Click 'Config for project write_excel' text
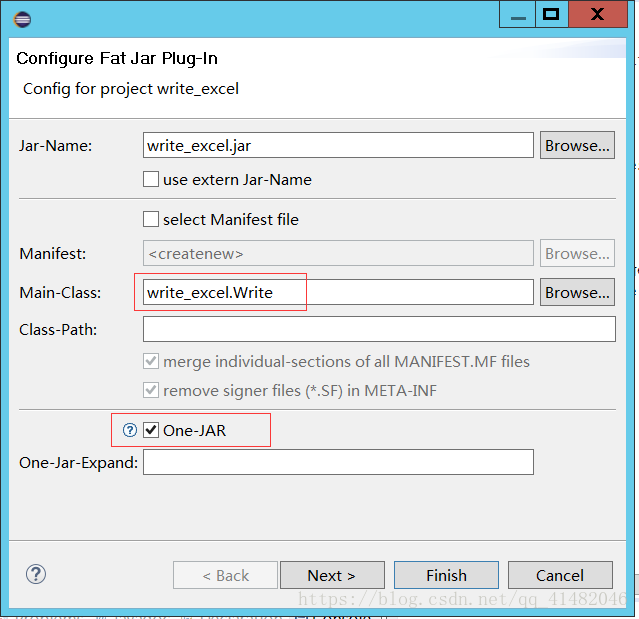639x619 pixels. [x=131, y=89]
